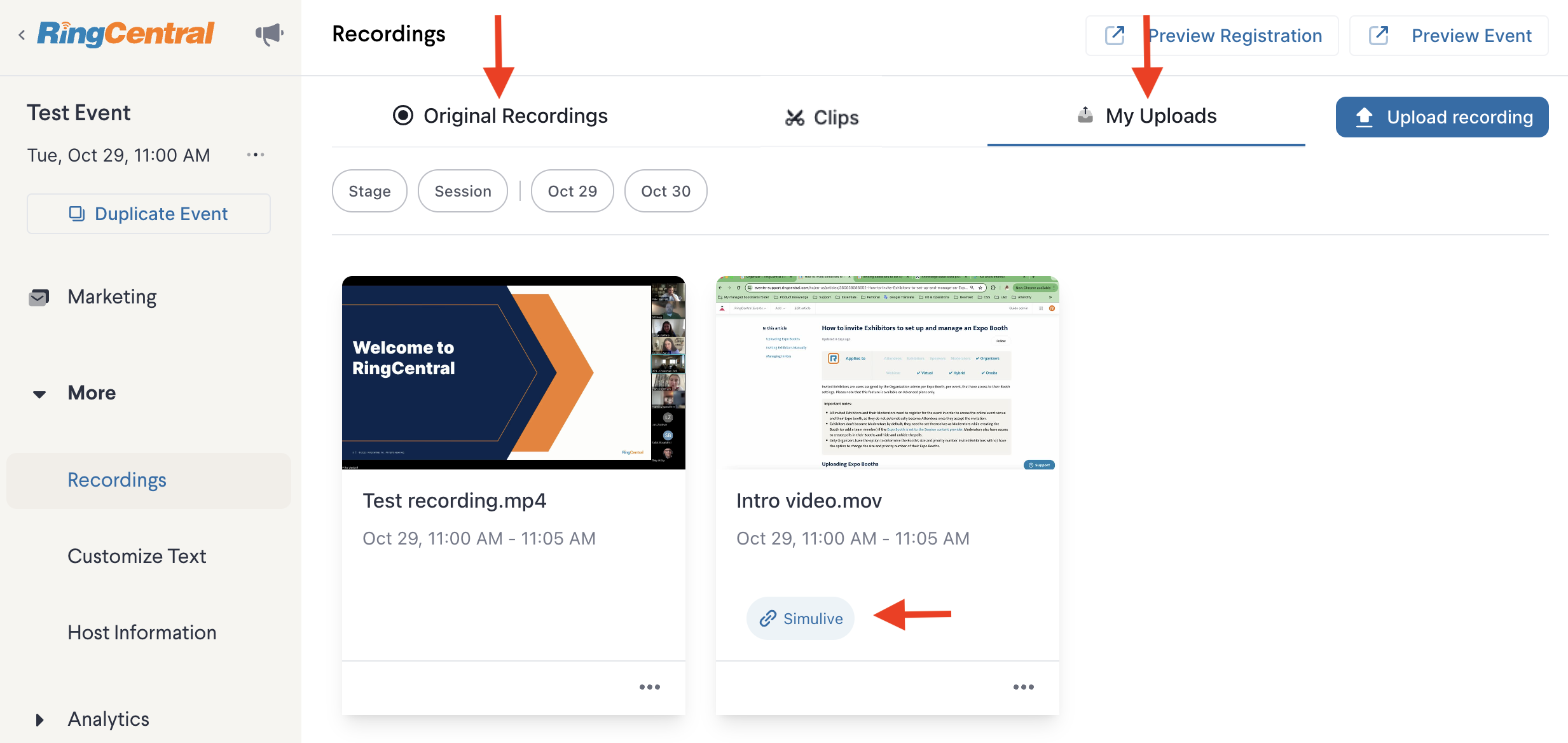Open the more options menu for Intro video.mov
Image resolution: width=1568 pixels, height=743 pixels.
(x=1024, y=687)
